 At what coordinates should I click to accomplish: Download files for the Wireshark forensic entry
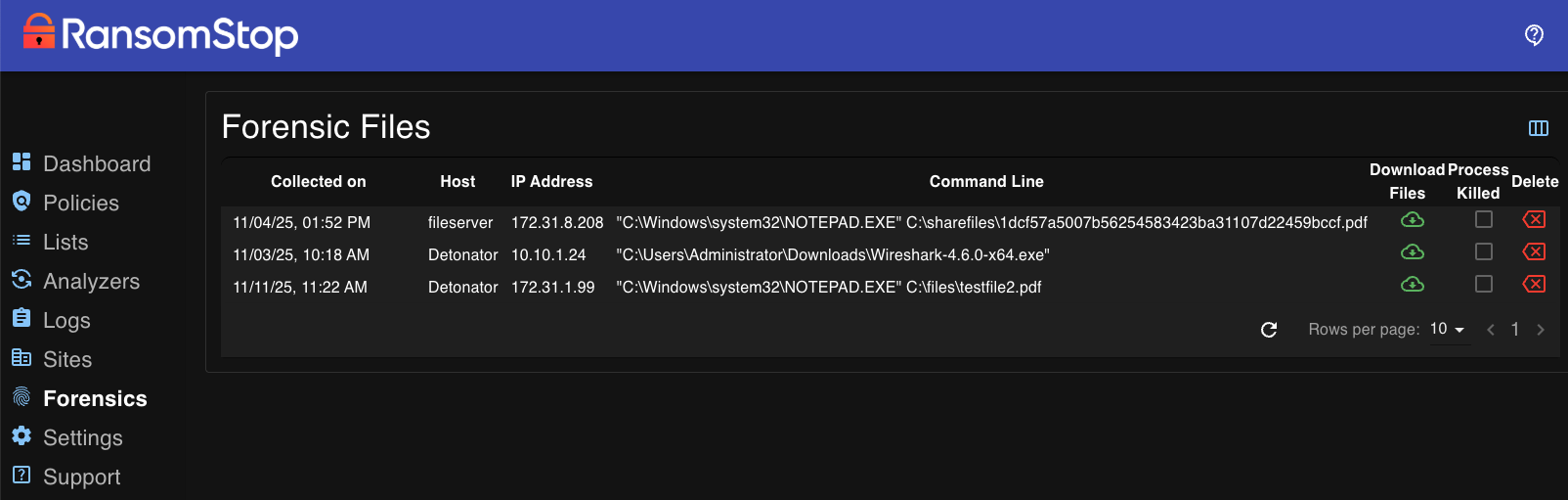point(1413,252)
